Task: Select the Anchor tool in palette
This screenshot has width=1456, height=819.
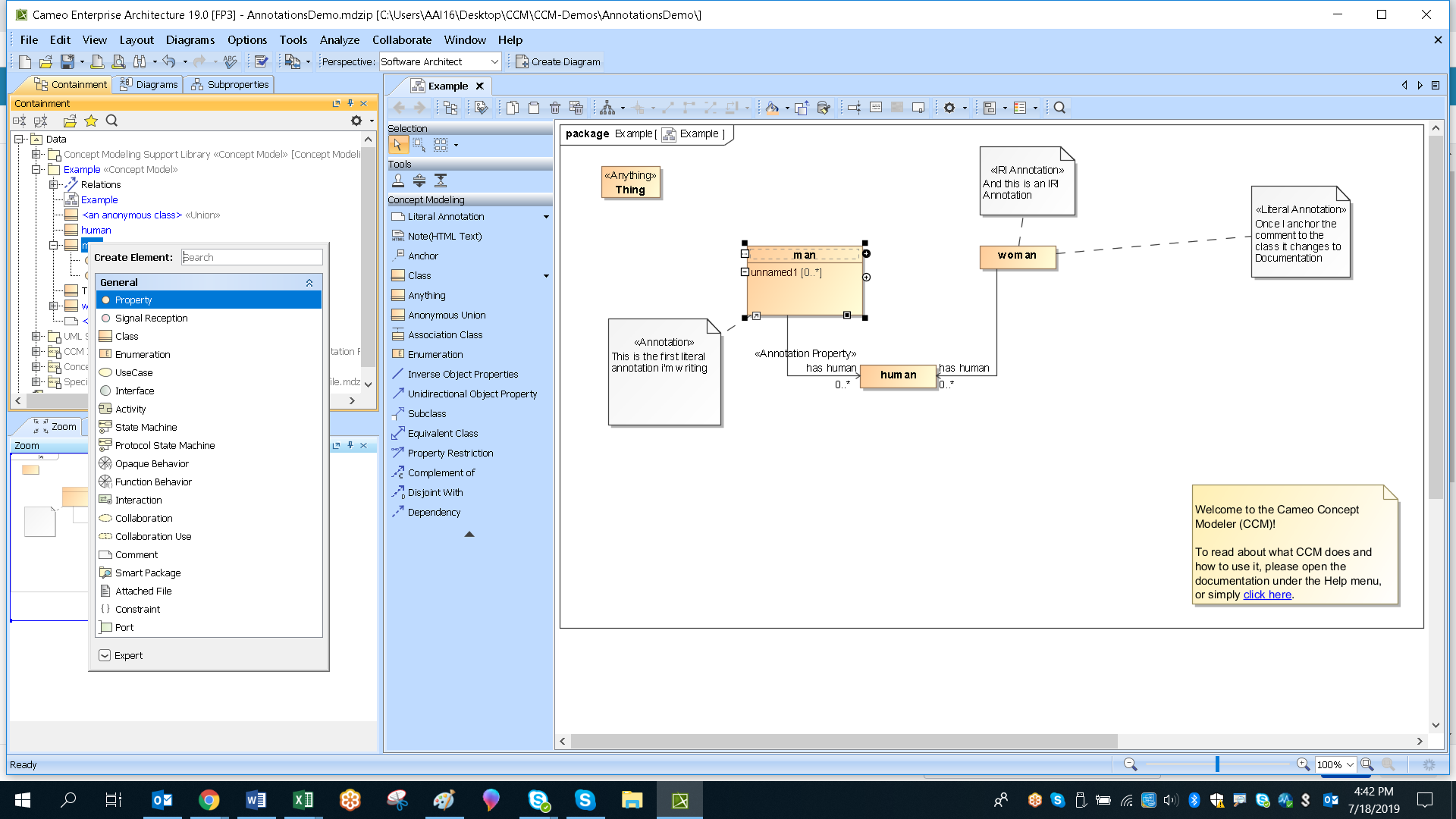Action: pos(422,256)
